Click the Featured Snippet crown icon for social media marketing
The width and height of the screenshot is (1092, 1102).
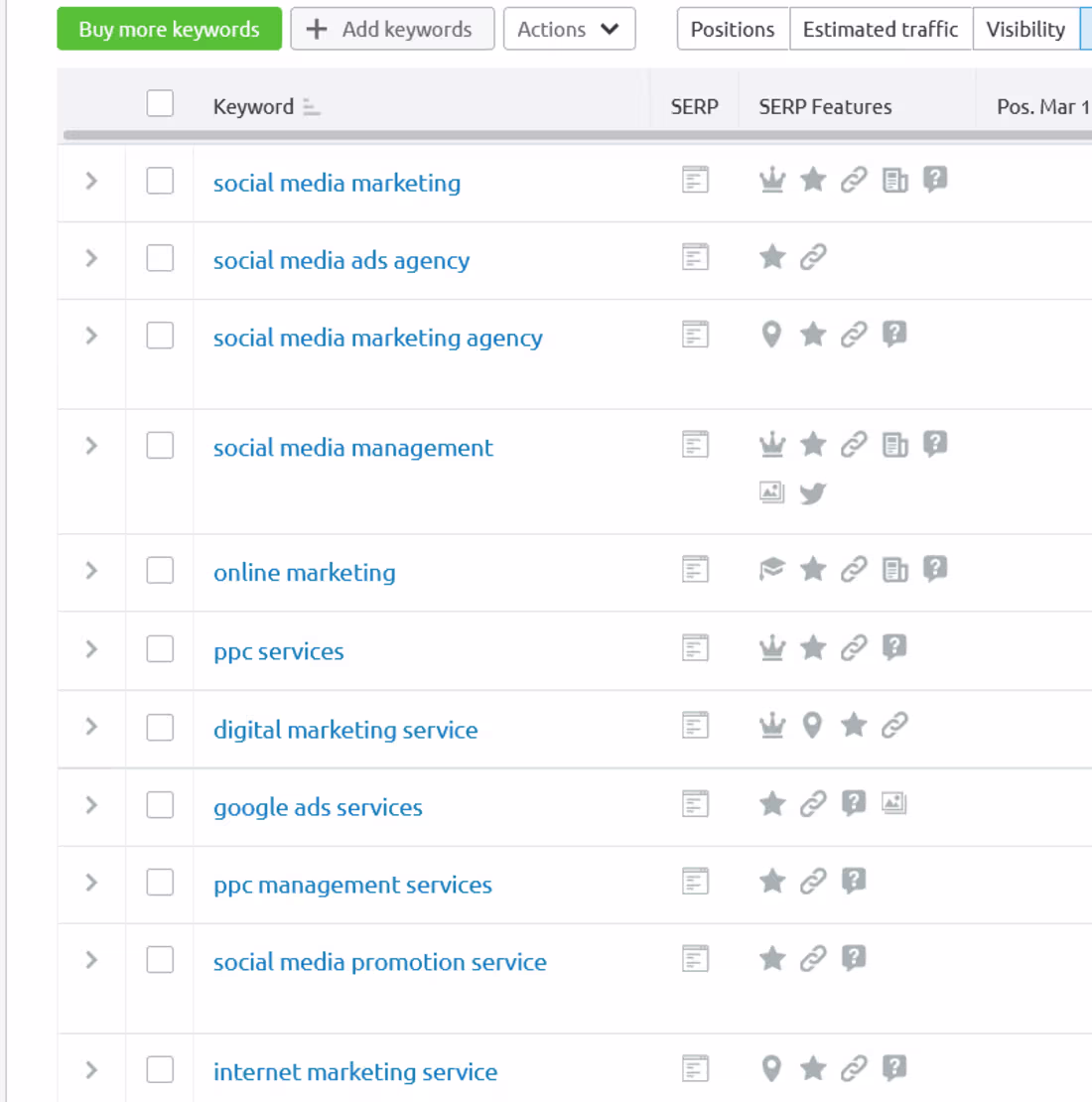pos(771,180)
